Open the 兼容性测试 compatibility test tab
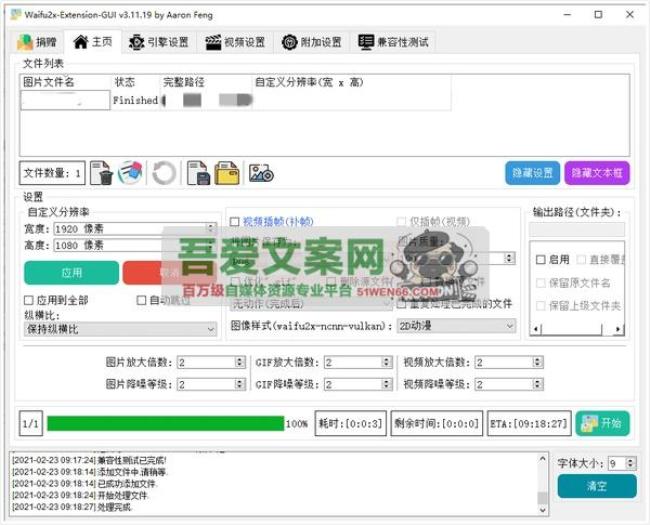Image resolution: width=650 pixels, height=525 pixels. (x=393, y=42)
